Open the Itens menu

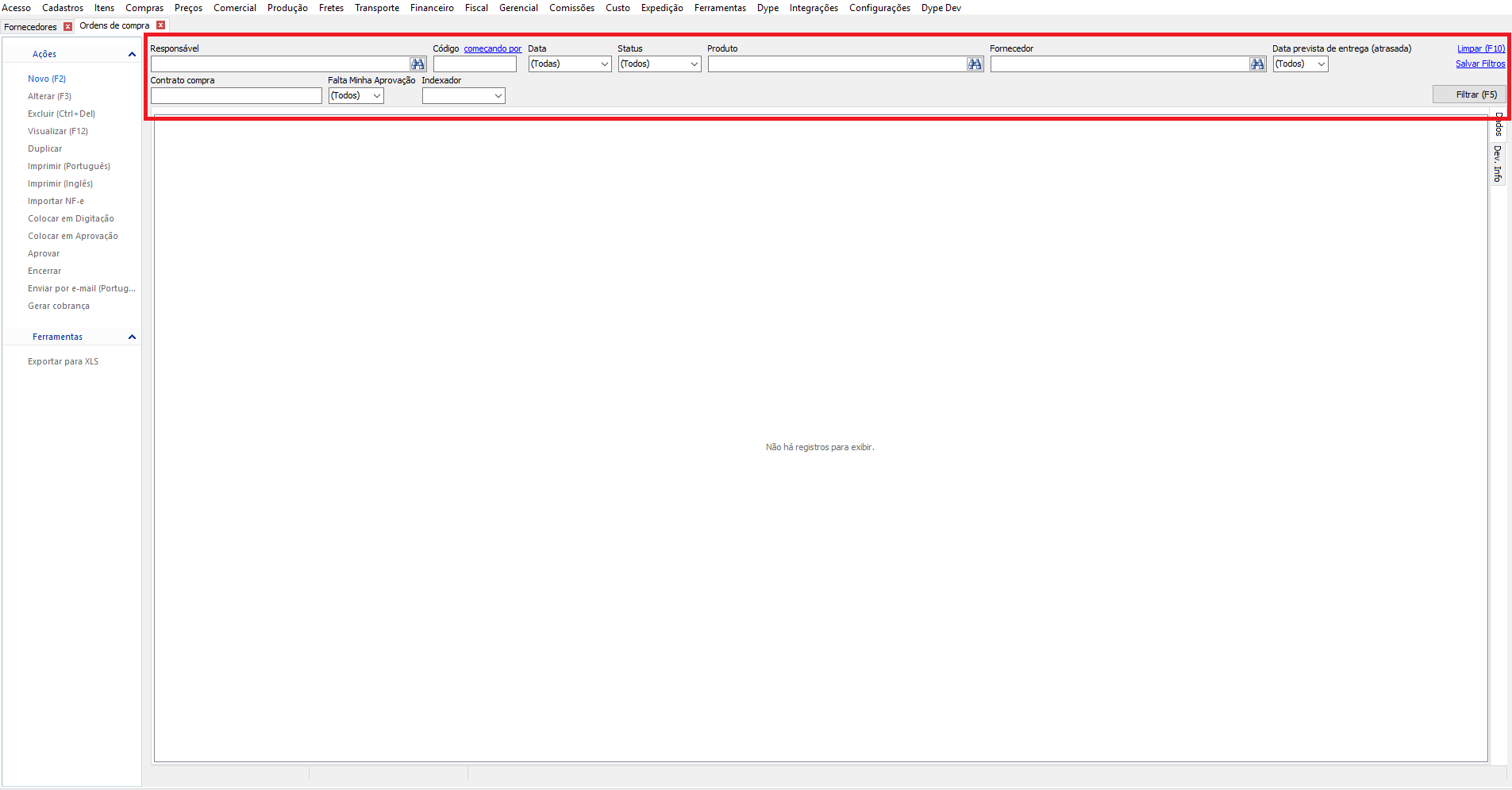click(104, 8)
